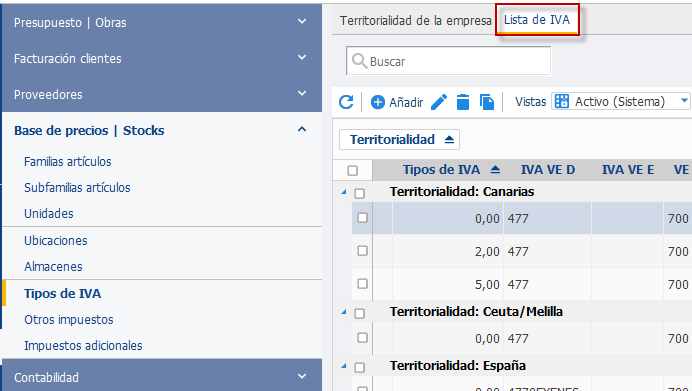
Task: Collapse the Territorialidad: Ceuta/Melilla group
Action: [344, 312]
